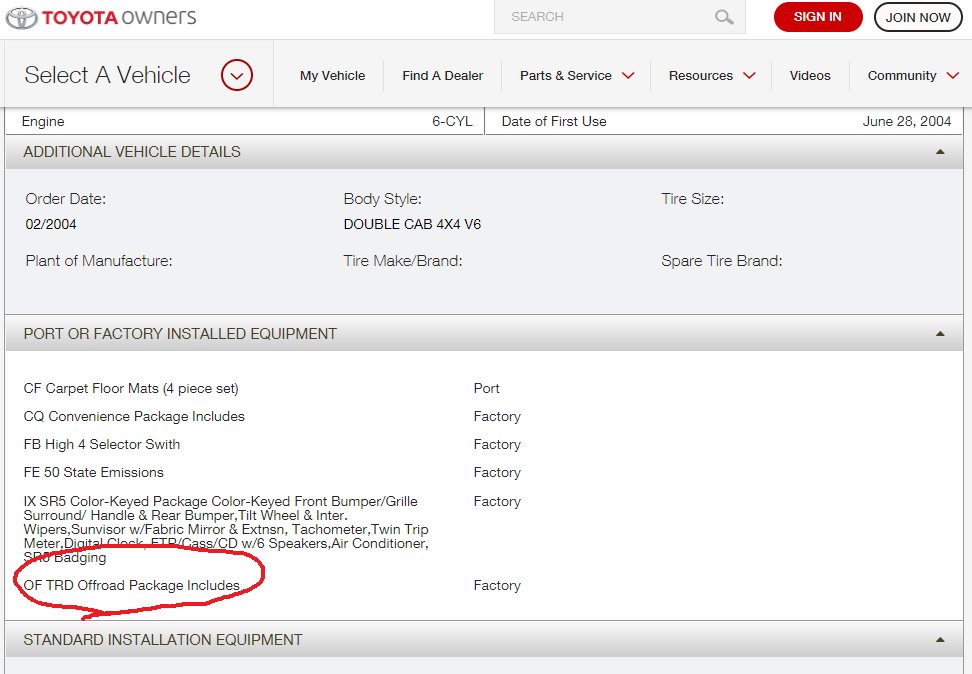Click the Select A Vehicle heading
The height and width of the screenshot is (674, 972).
pos(107,75)
